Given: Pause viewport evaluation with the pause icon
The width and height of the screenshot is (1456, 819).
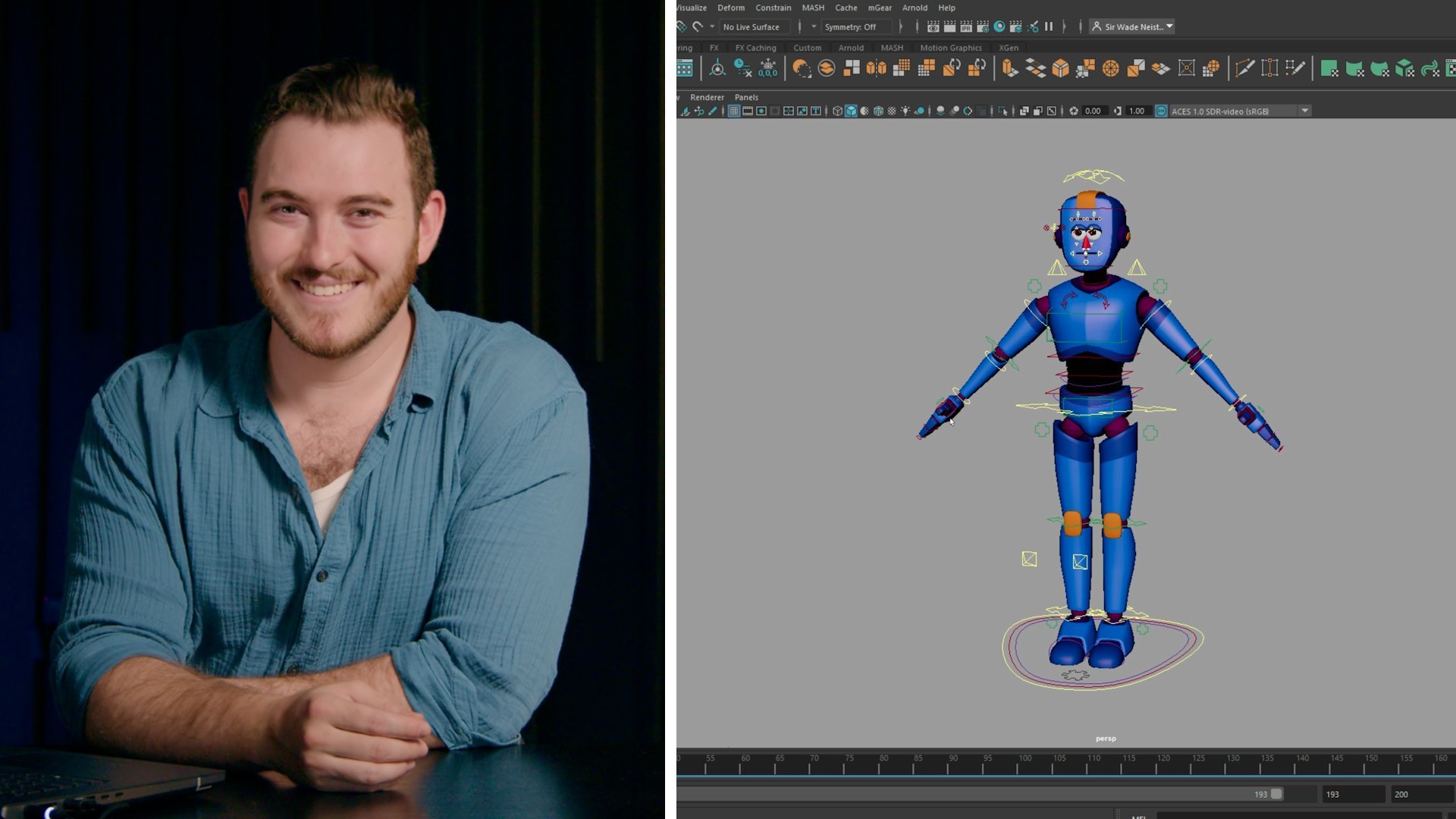Looking at the screenshot, I should click(x=1049, y=27).
